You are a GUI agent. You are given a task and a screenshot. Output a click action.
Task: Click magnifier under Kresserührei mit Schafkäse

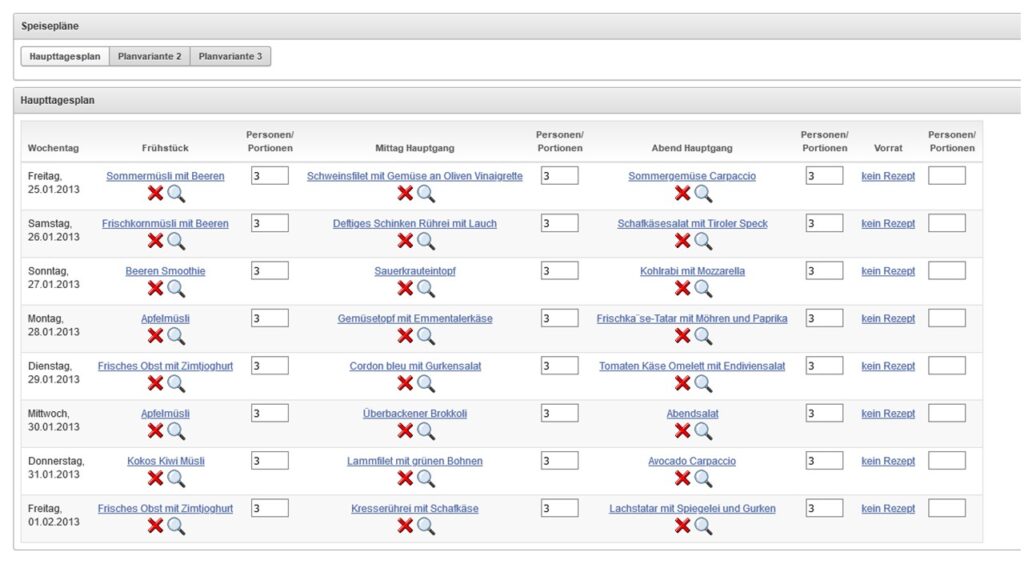tap(426, 526)
